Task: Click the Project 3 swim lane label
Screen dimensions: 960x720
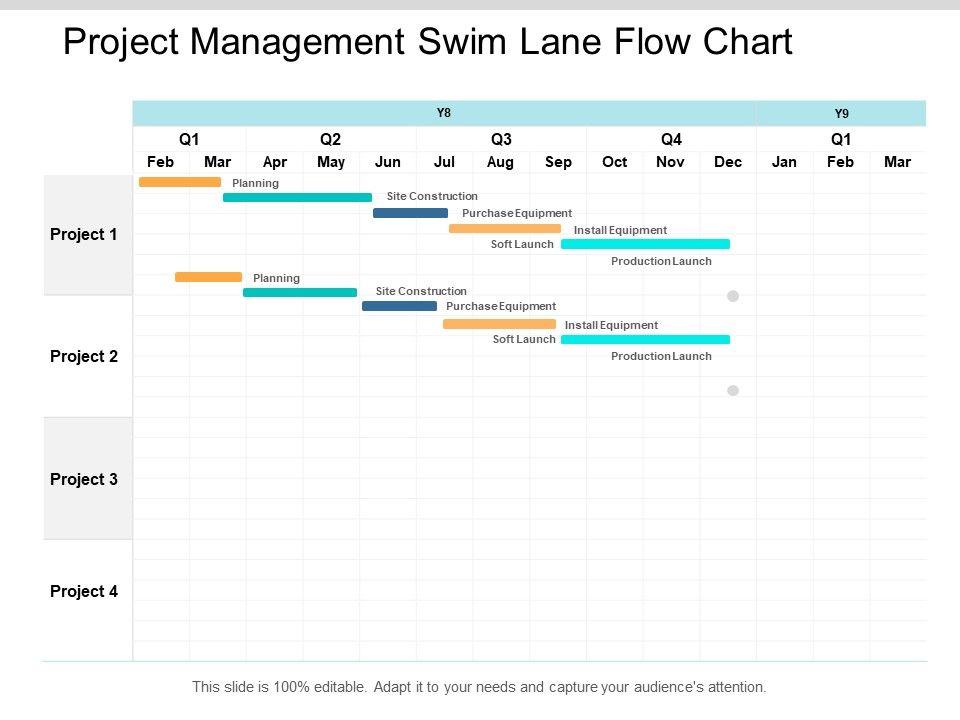Action: [x=84, y=479]
